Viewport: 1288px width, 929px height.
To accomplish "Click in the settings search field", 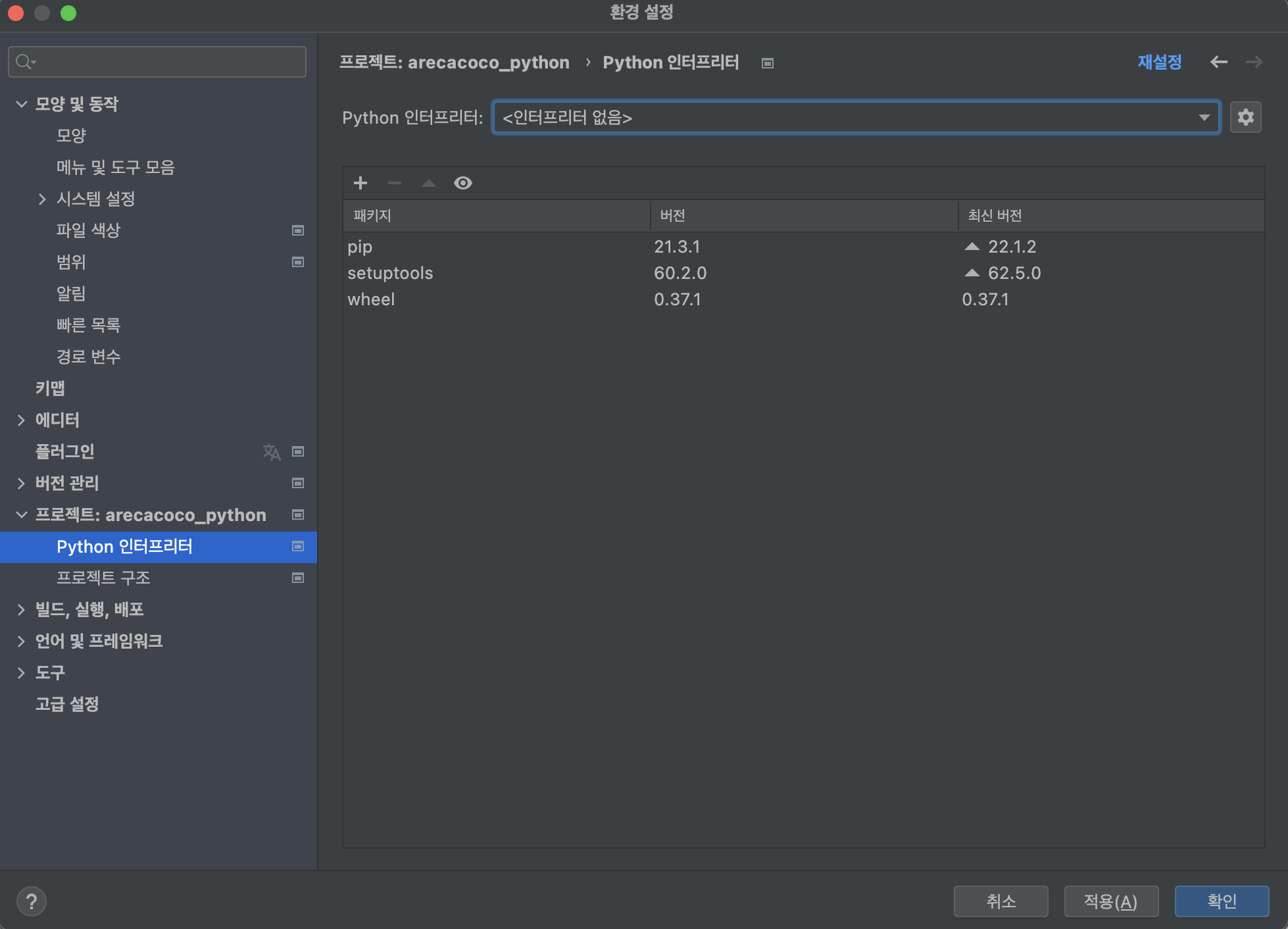I will click(x=157, y=62).
